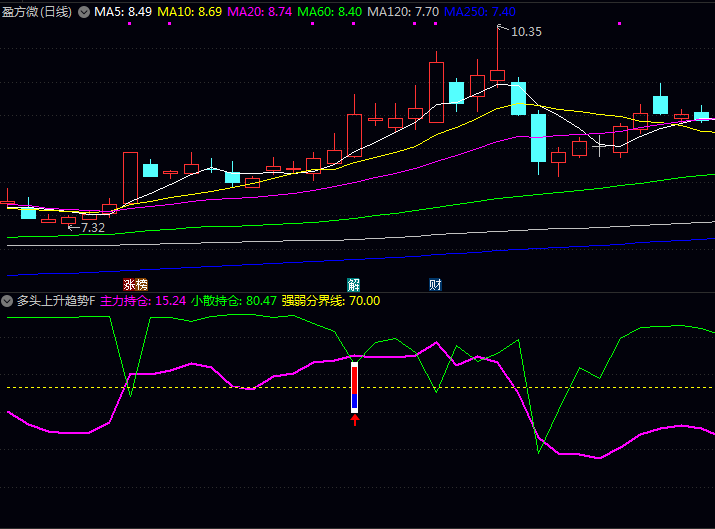The width and height of the screenshot is (715, 529).
Task: Click the 10.35 high price marker
Action: [x=525, y=32]
